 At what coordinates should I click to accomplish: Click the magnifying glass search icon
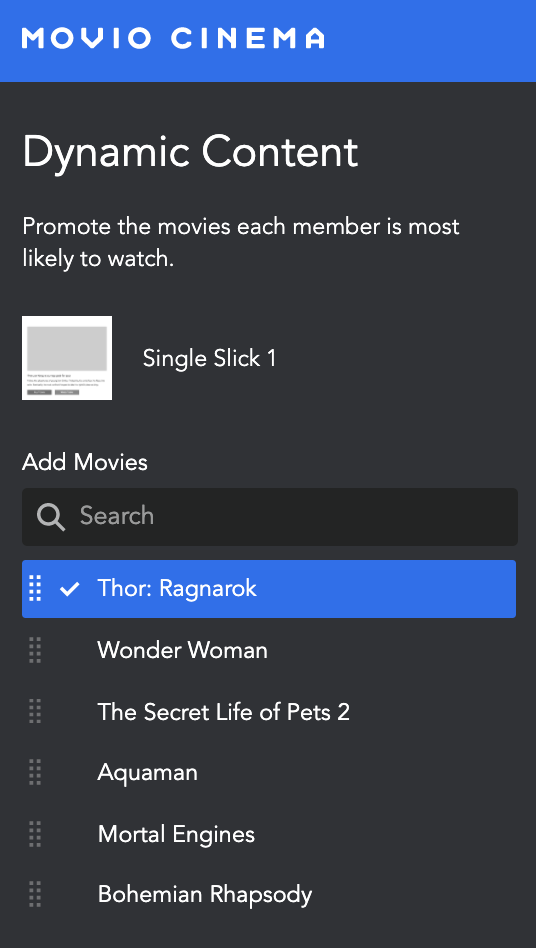[x=51, y=518]
